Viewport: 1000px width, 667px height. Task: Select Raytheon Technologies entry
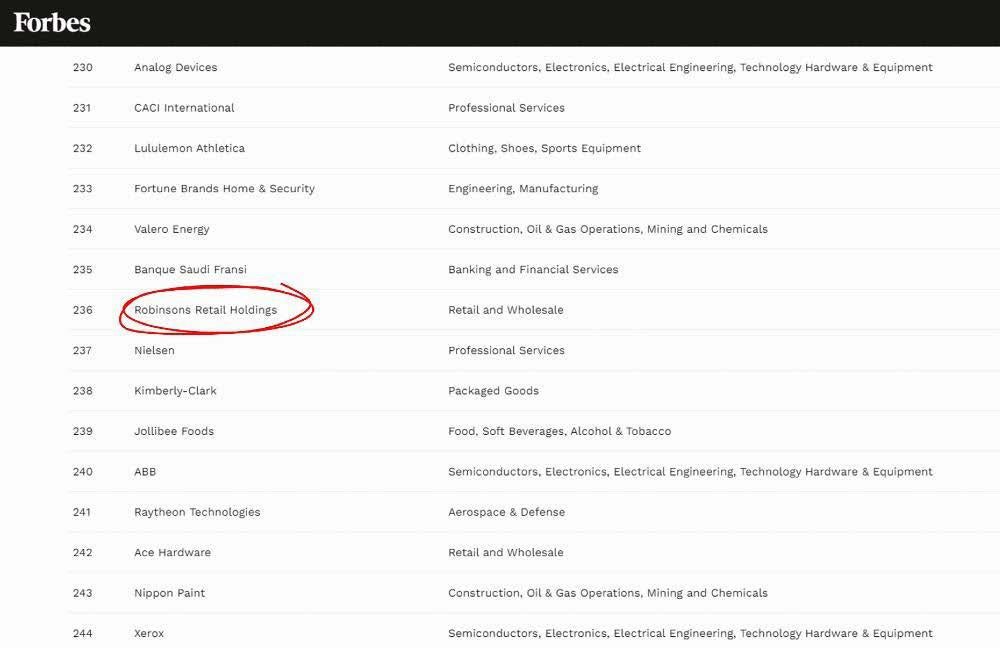coord(197,512)
